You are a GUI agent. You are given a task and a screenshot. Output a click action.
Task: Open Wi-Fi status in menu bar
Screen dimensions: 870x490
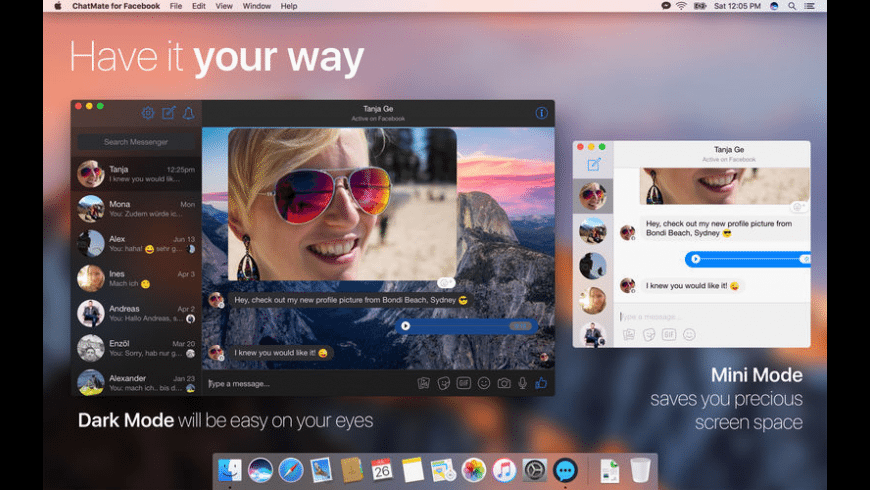click(681, 6)
